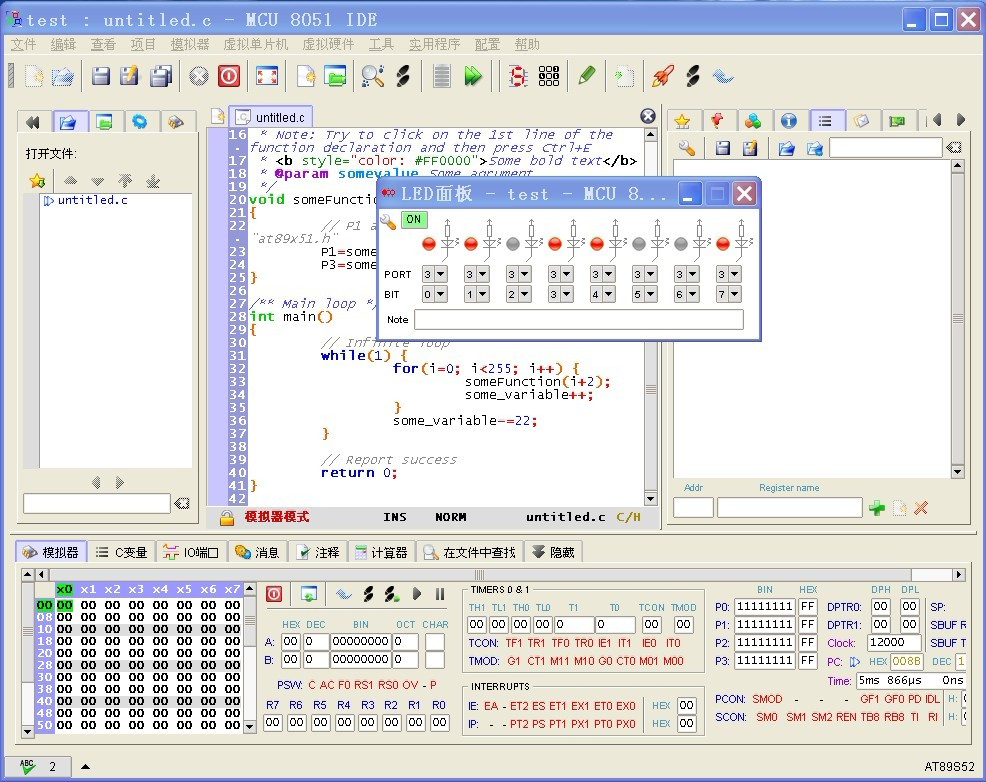Toggle full screen with the red-arrows icon

click(x=267, y=76)
